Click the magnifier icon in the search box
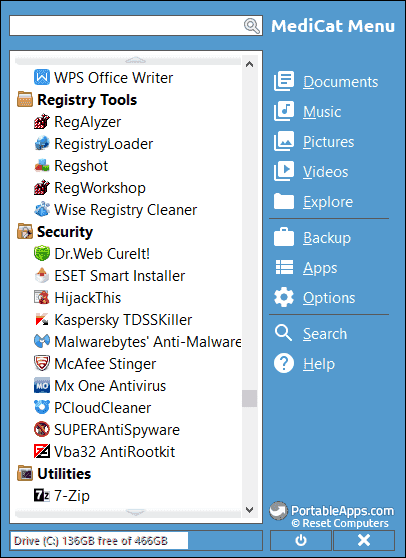 click(252, 26)
